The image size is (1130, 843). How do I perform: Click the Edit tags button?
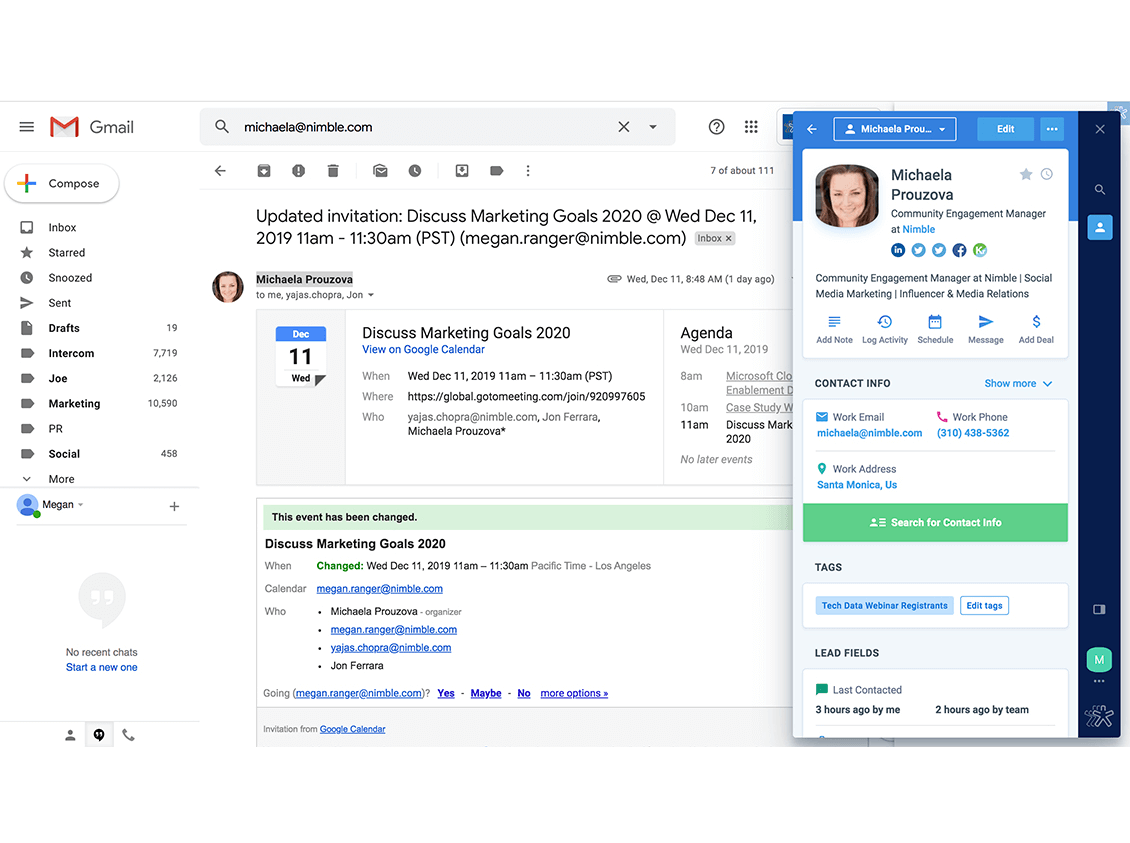[x=984, y=605]
